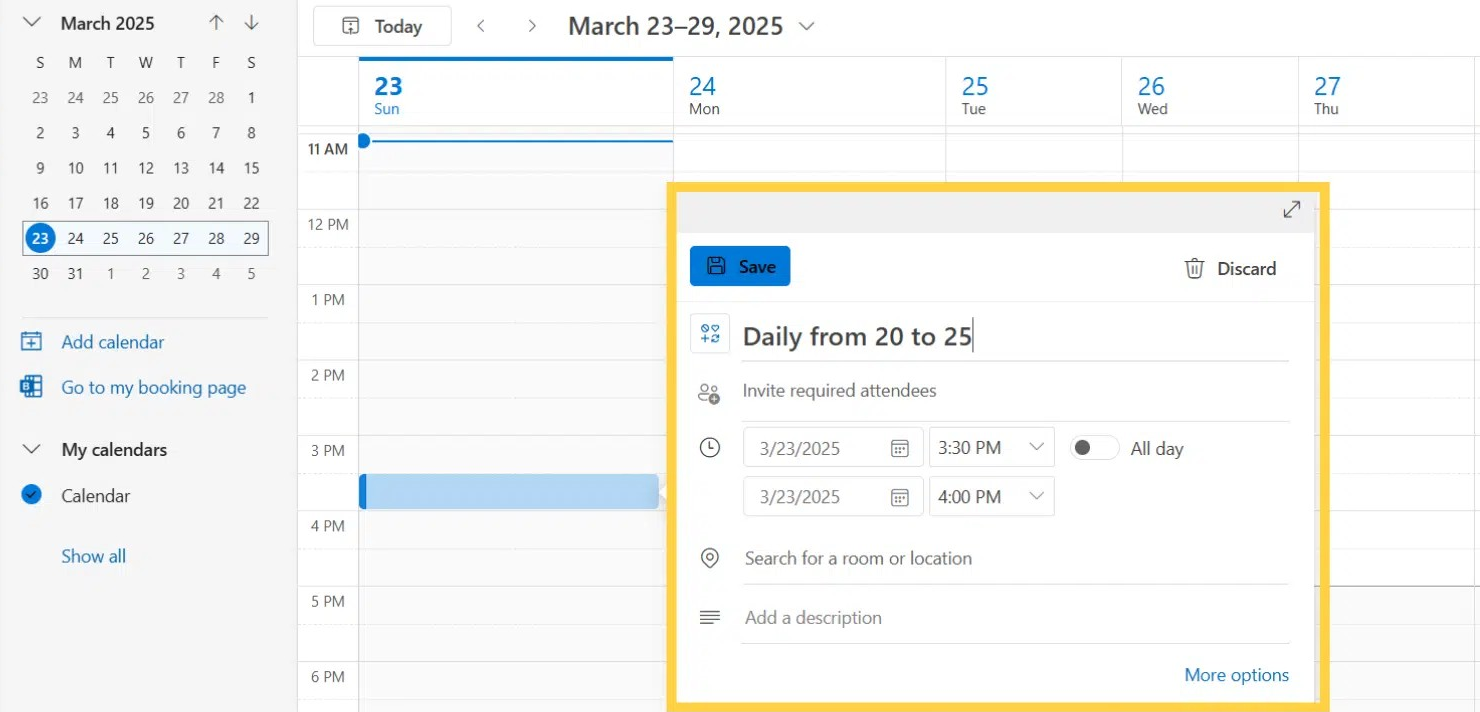Discard the event draft
The height and width of the screenshot is (712, 1480).
coord(1230,268)
